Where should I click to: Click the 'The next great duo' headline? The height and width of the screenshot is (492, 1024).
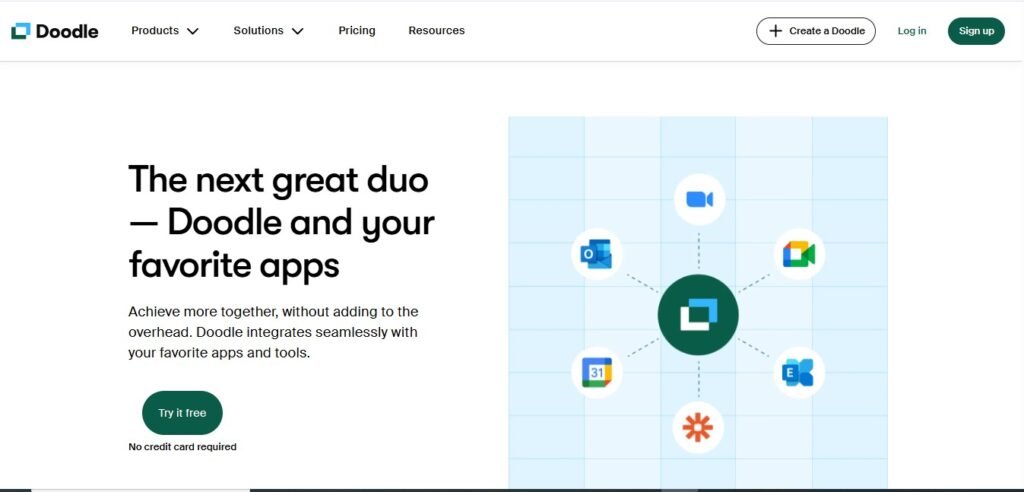pyautogui.click(x=281, y=222)
